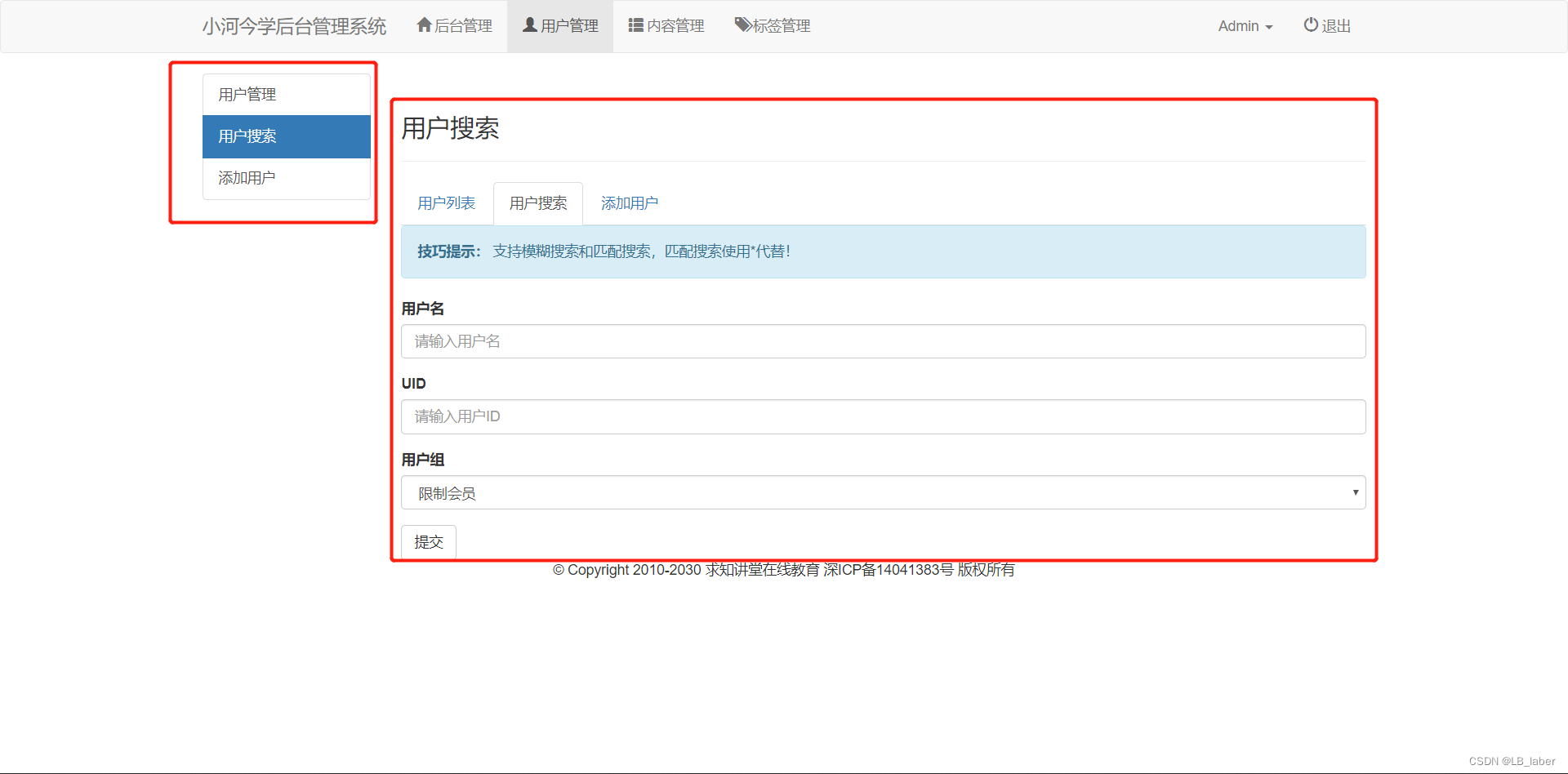Focus the 请输入用户名 input field
This screenshot has width=1568, height=774.
[x=883, y=341]
